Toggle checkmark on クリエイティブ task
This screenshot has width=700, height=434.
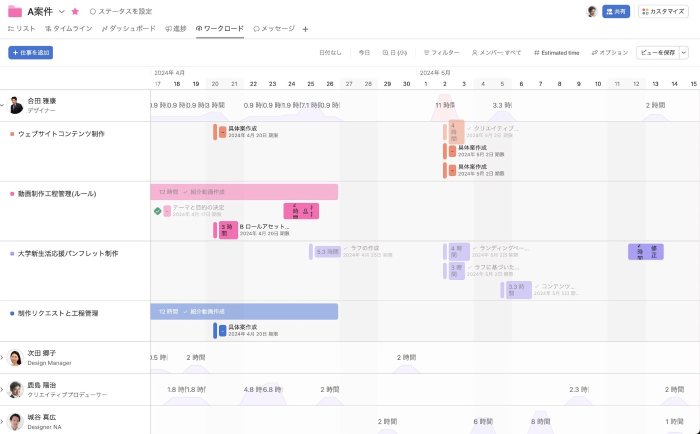[x=468, y=128]
